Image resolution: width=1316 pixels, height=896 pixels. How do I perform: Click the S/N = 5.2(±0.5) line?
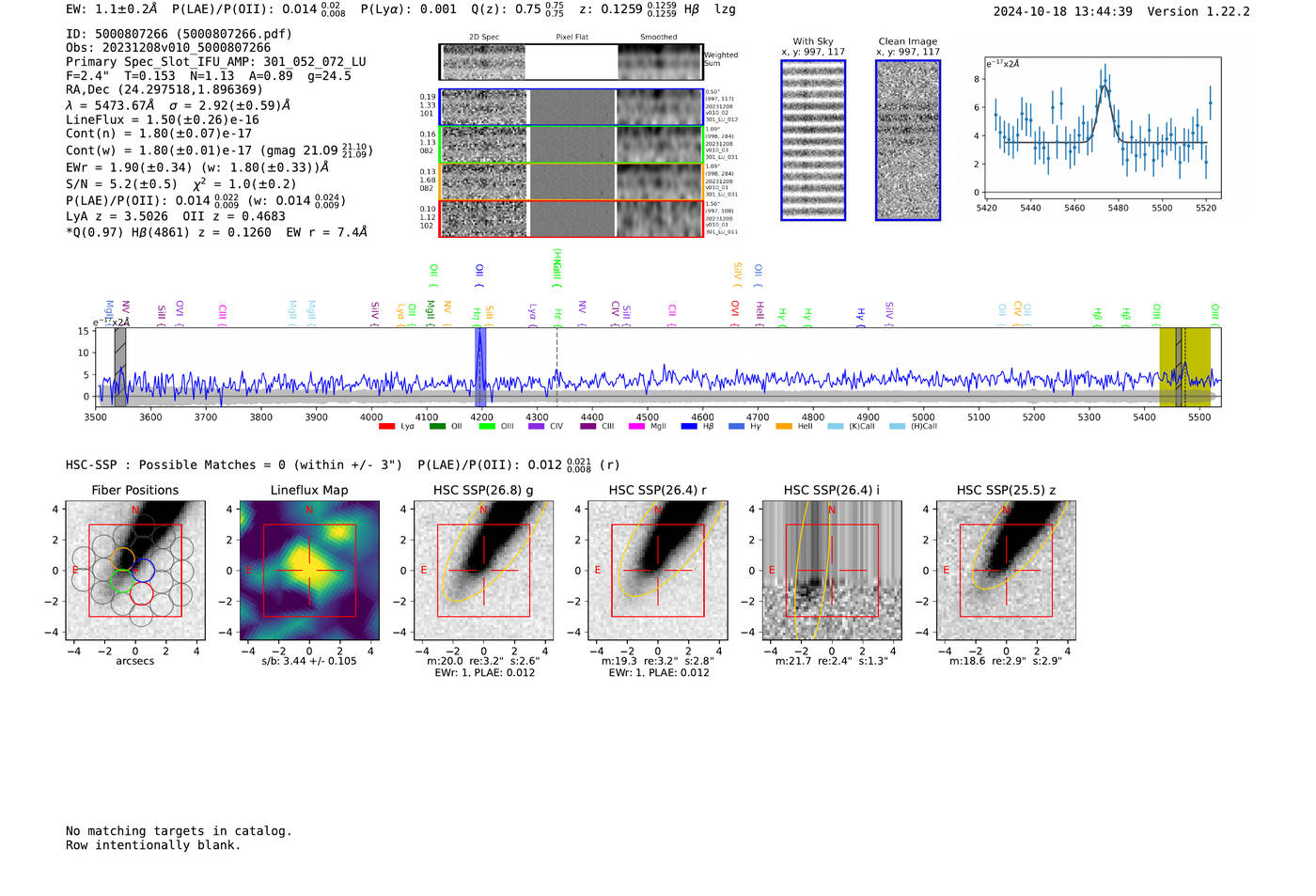point(181,184)
